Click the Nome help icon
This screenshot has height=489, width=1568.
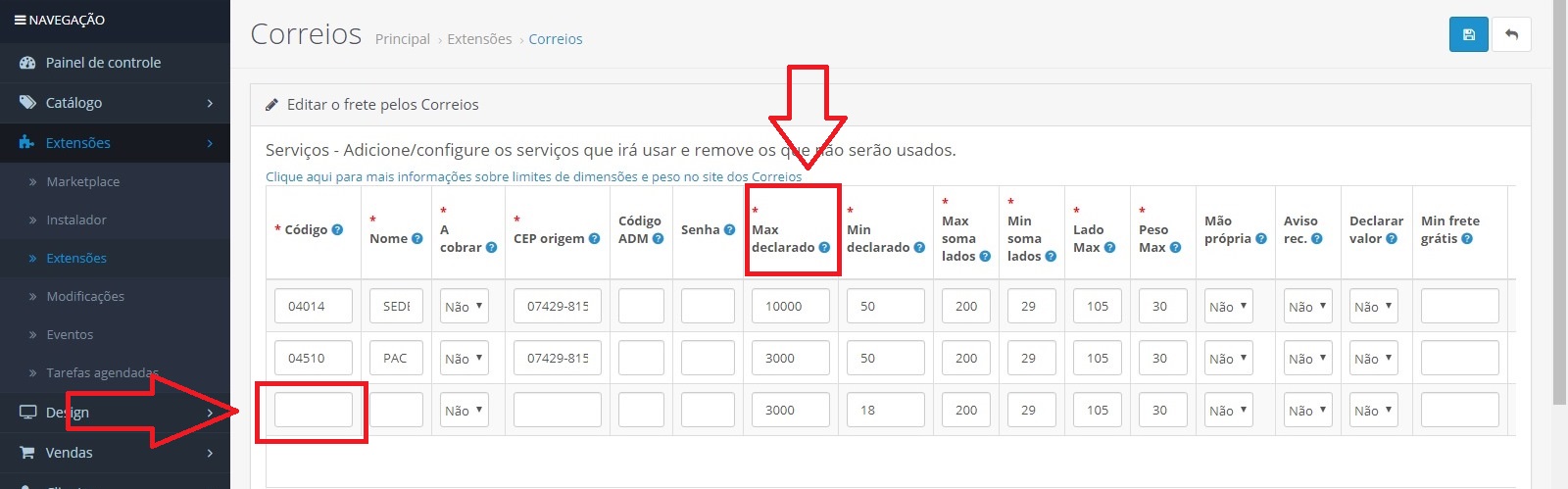(416, 238)
